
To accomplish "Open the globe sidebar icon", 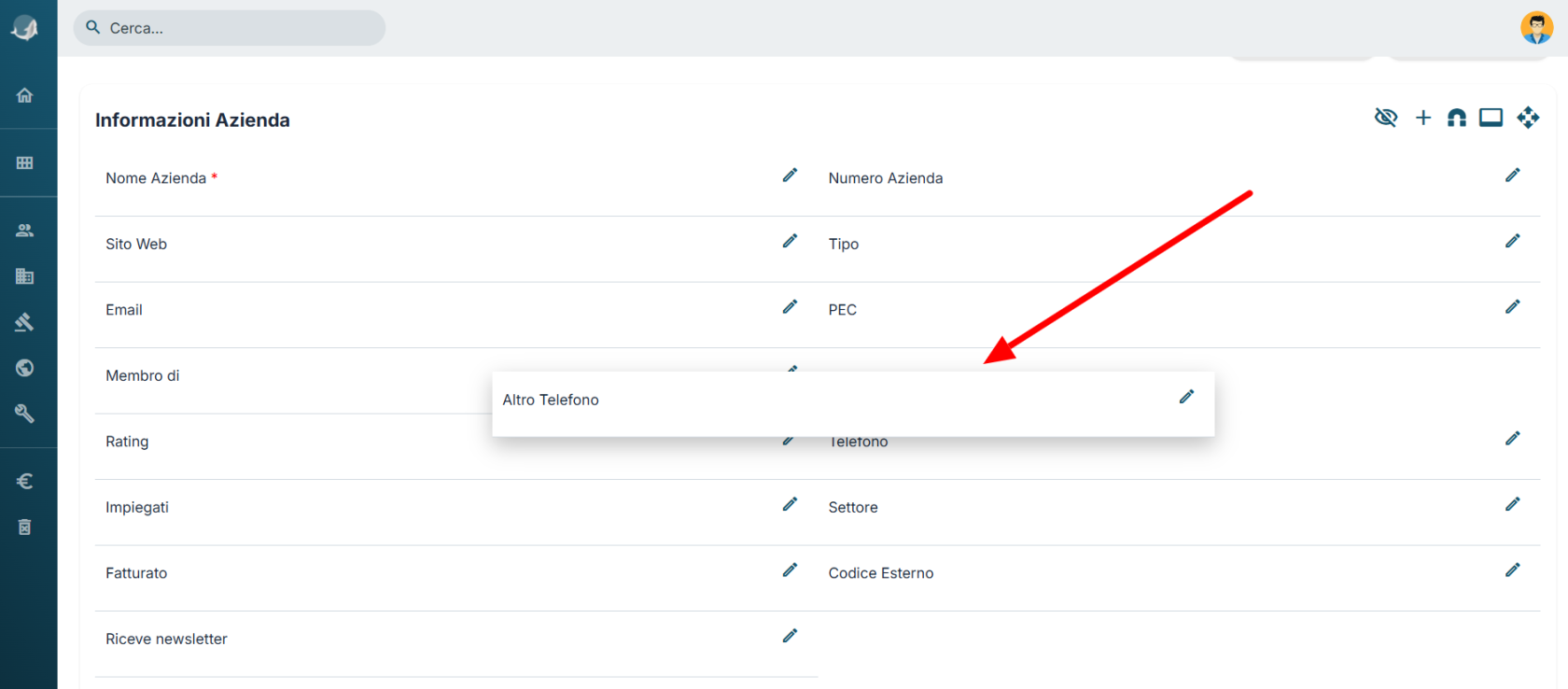I will [25, 368].
